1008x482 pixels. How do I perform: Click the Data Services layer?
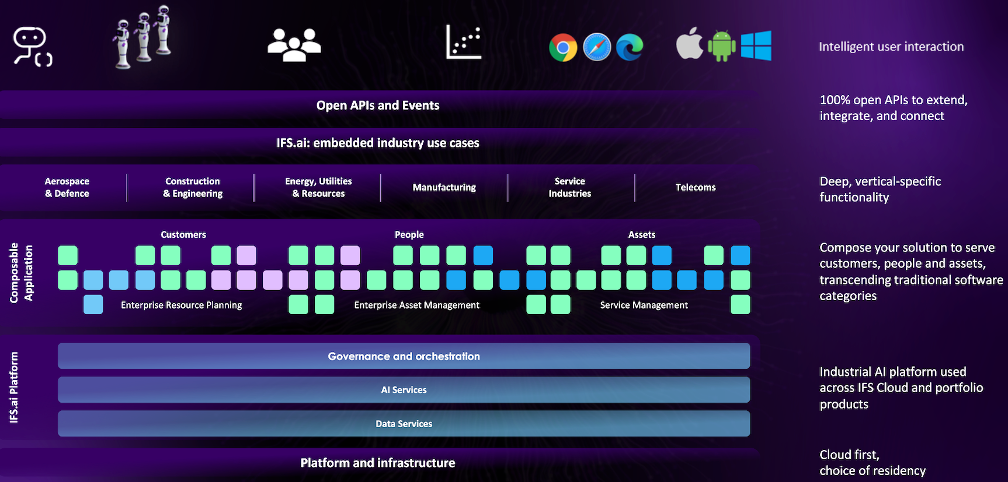(404, 424)
